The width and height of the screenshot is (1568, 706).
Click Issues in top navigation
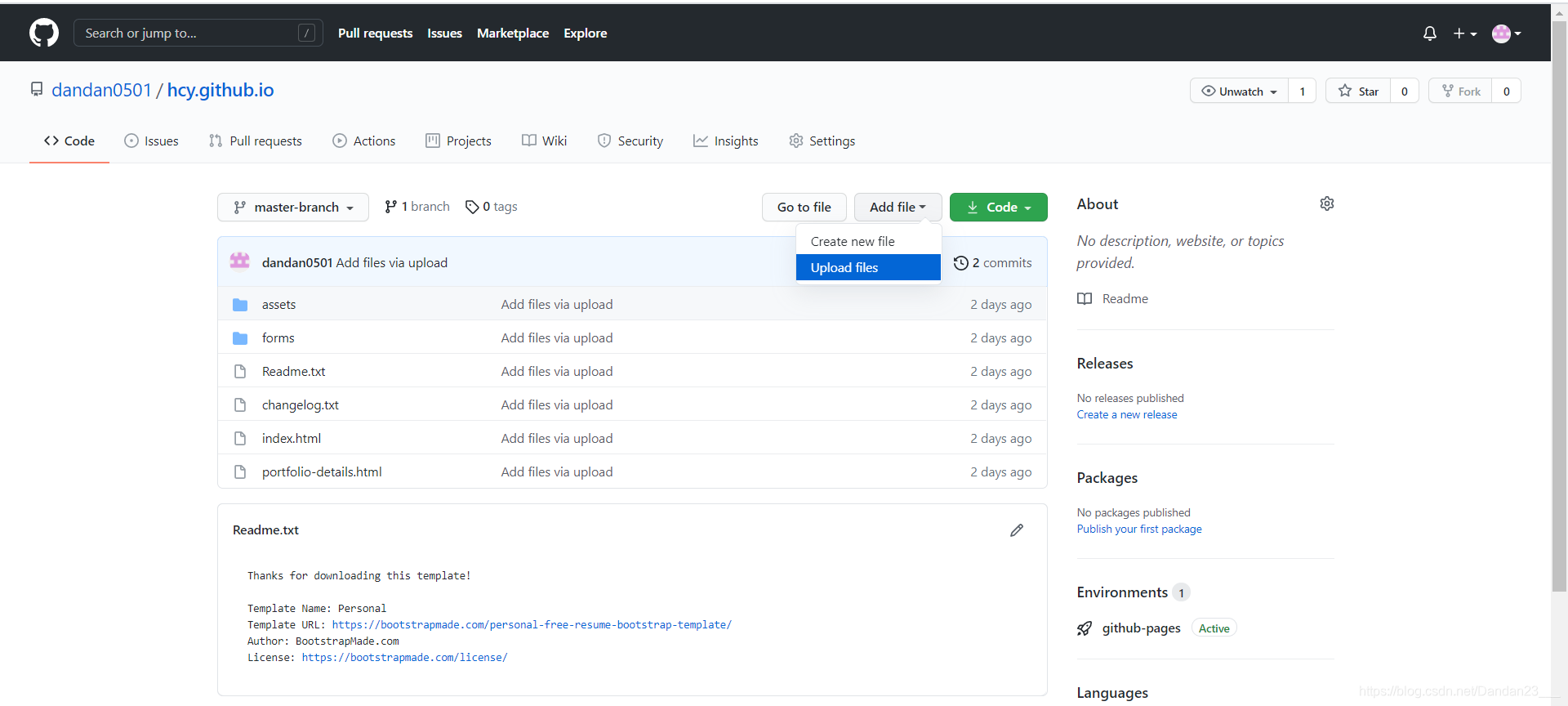click(445, 34)
